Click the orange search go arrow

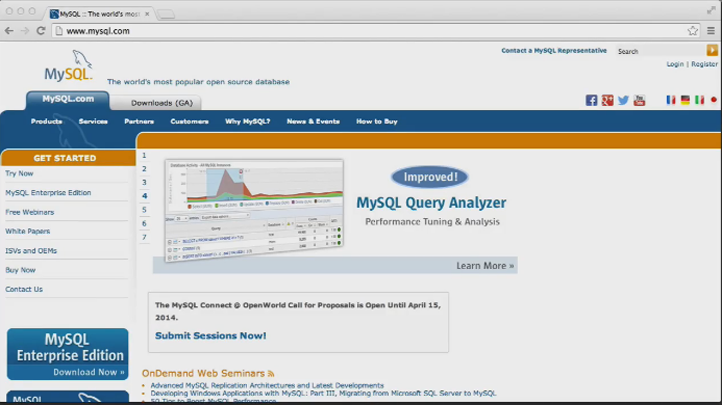[x=712, y=50]
